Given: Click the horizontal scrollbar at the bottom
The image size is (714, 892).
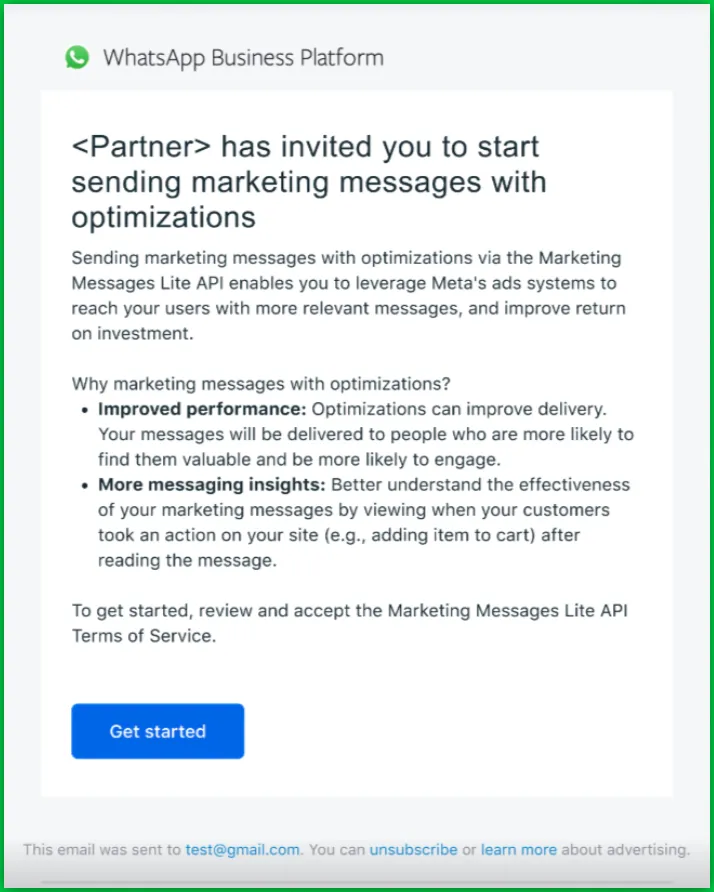Looking at the screenshot, I should [x=357, y=883].
